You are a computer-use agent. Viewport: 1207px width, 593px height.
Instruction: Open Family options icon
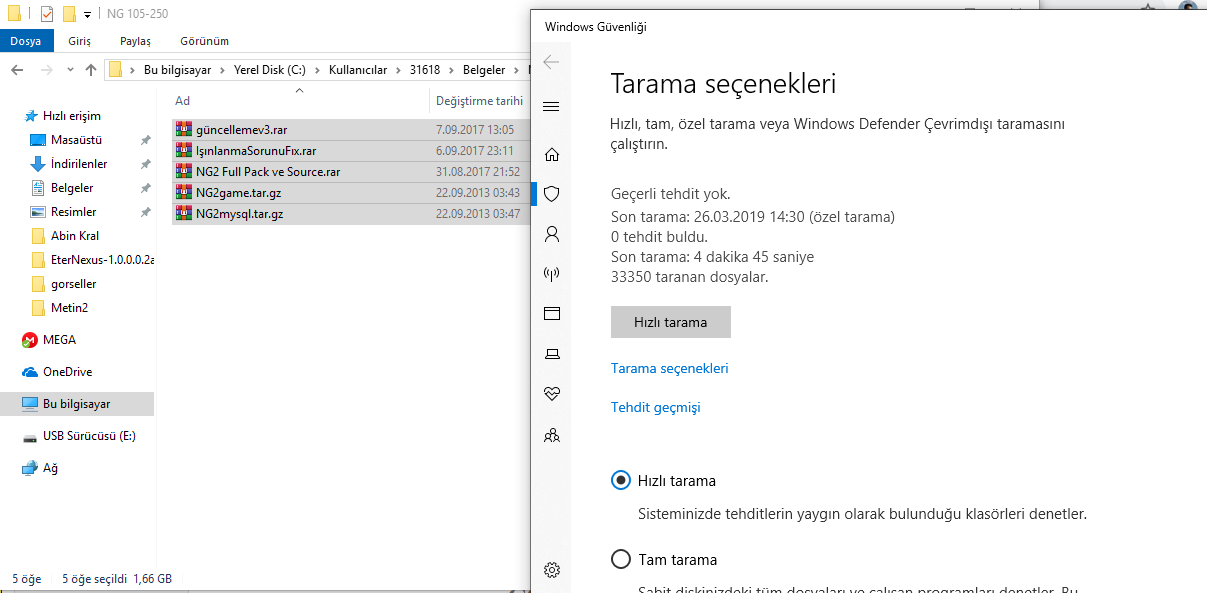pyautogui.click(x=551, y=435)
